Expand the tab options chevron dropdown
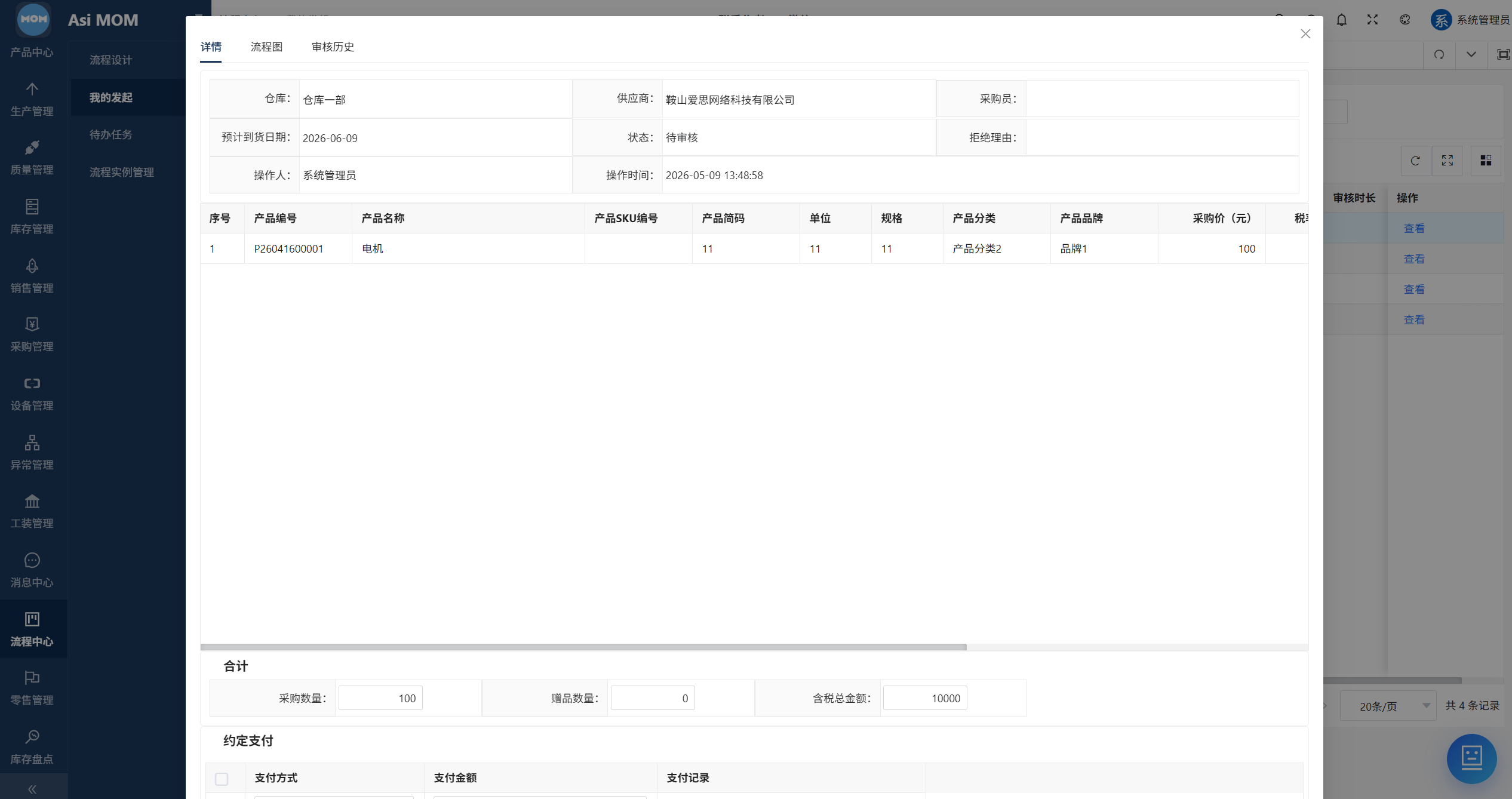The width and height of the screenshot is (1512, 799). pos(1471,55)
